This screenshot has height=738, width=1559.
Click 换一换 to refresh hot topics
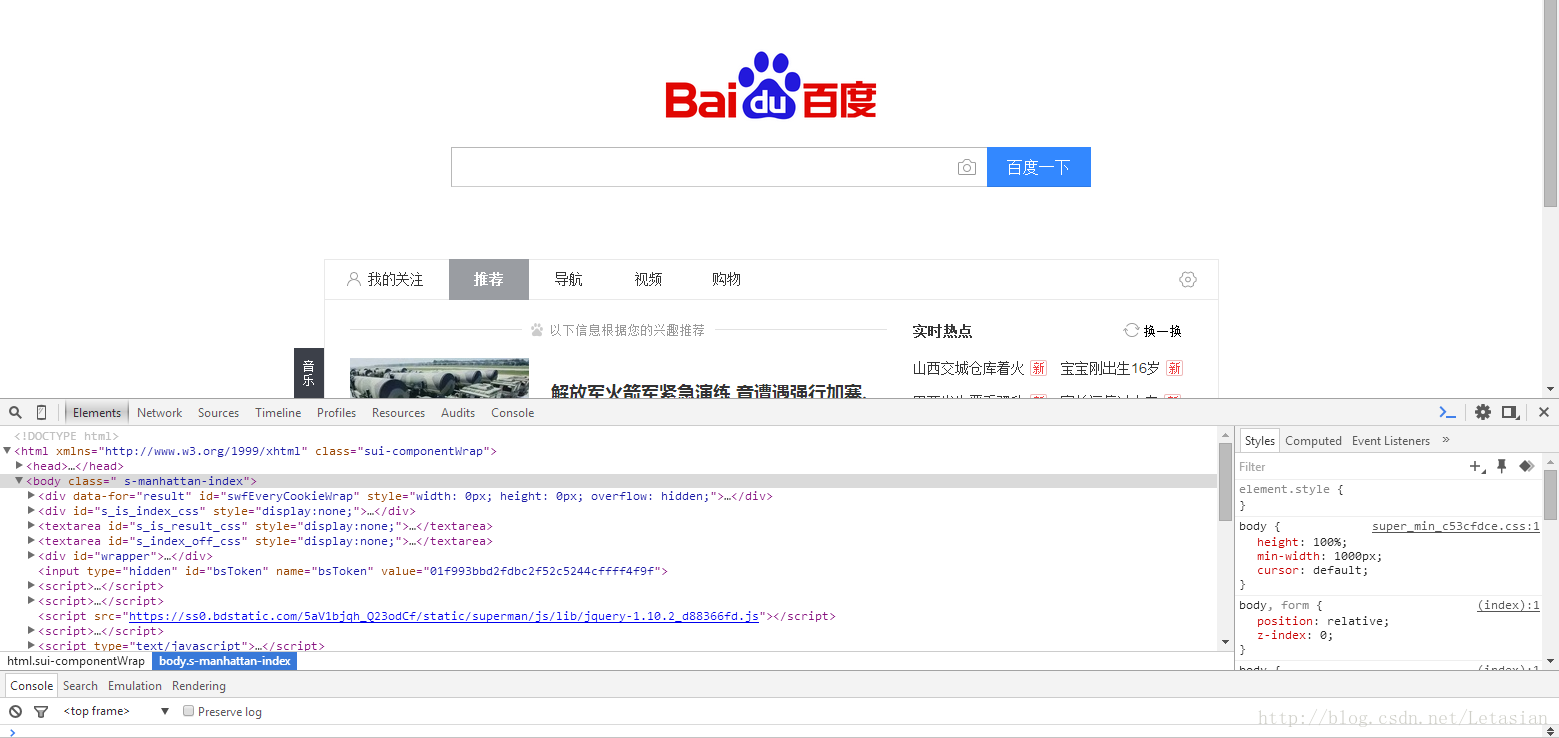pyautogui.click(x=1162, y=330)
